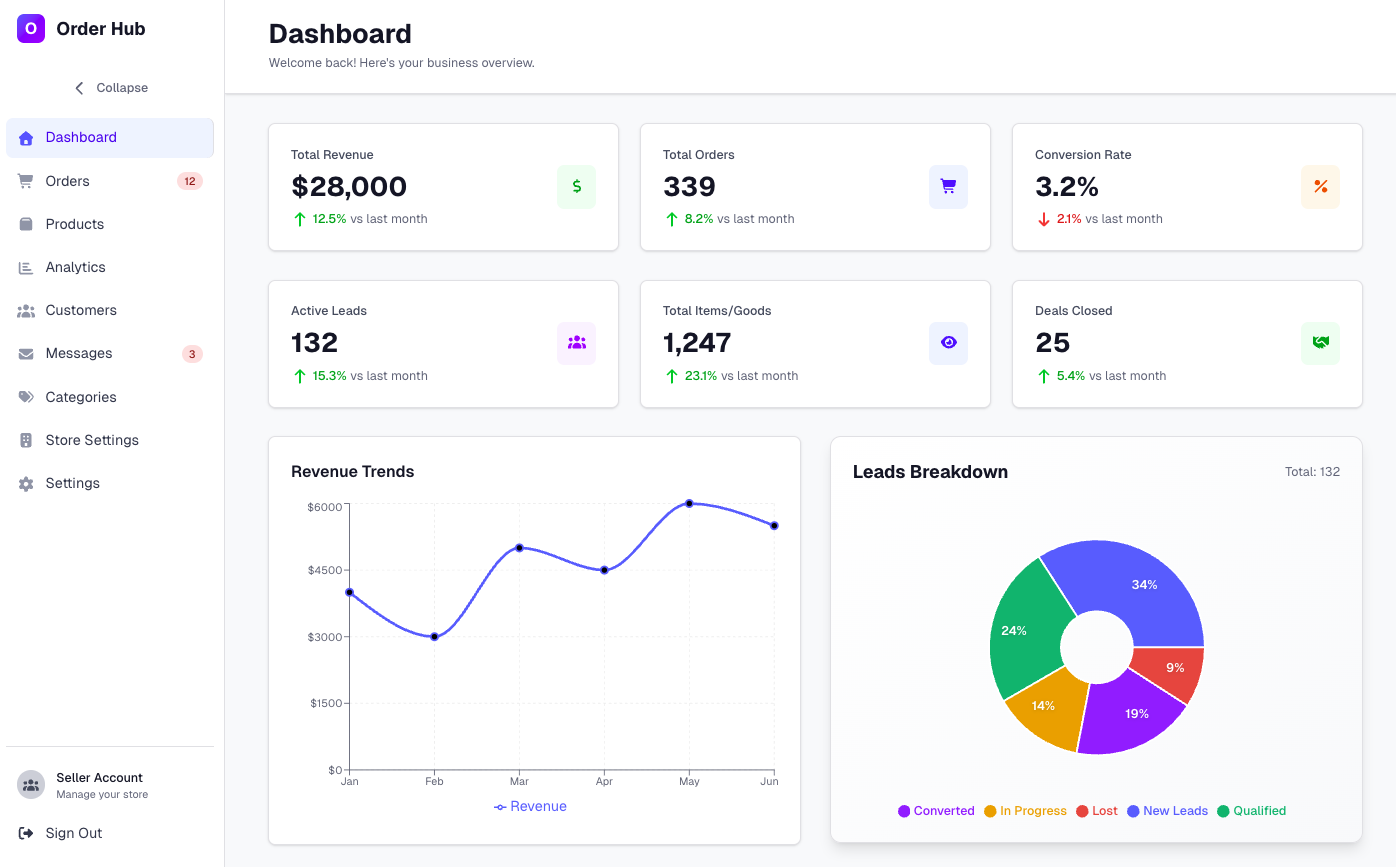Click the Customers people icon

click(25, 310)
